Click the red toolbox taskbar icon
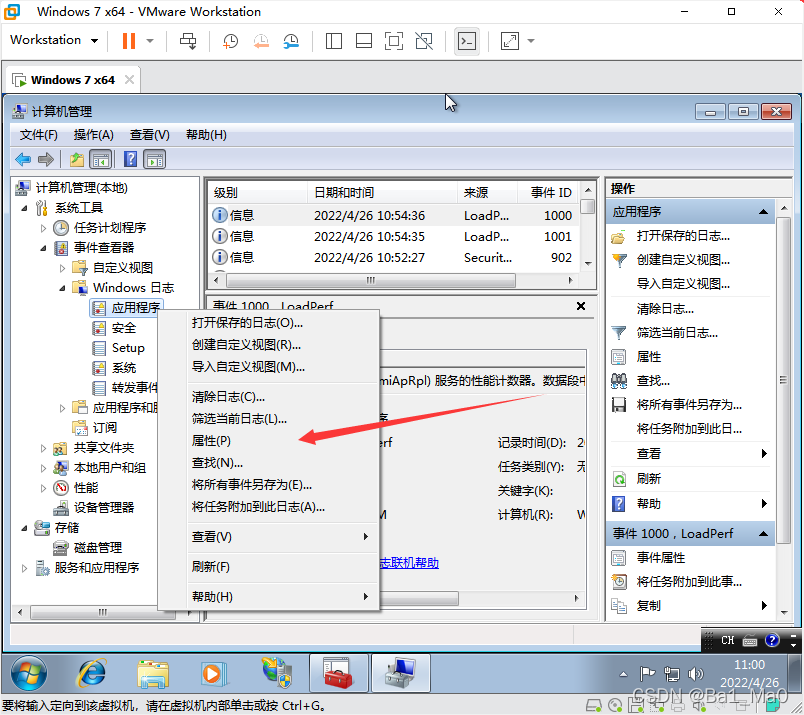The image size is (804, 715). (338, 673)
